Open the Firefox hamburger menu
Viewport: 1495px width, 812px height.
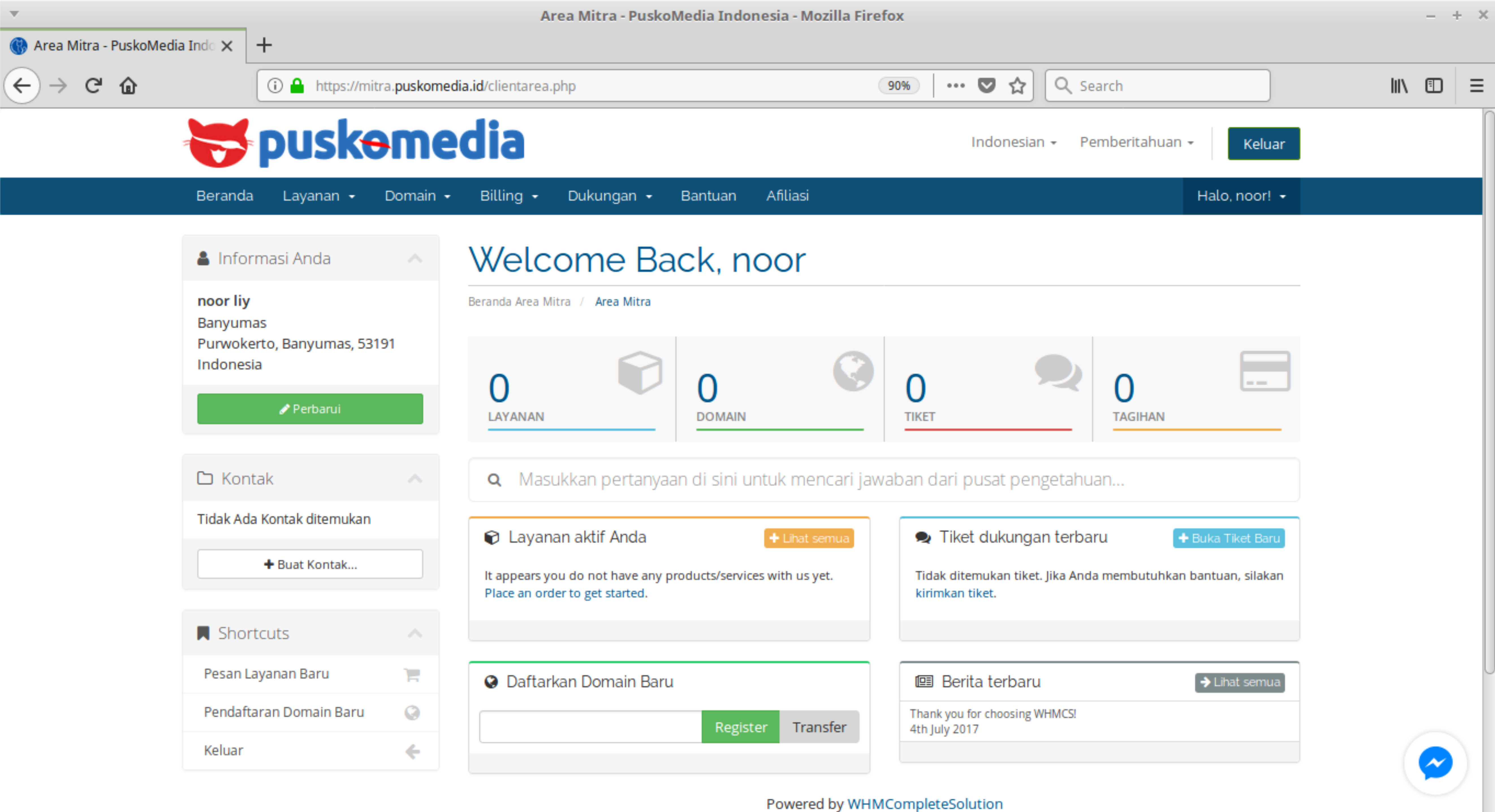point(1477,86)
